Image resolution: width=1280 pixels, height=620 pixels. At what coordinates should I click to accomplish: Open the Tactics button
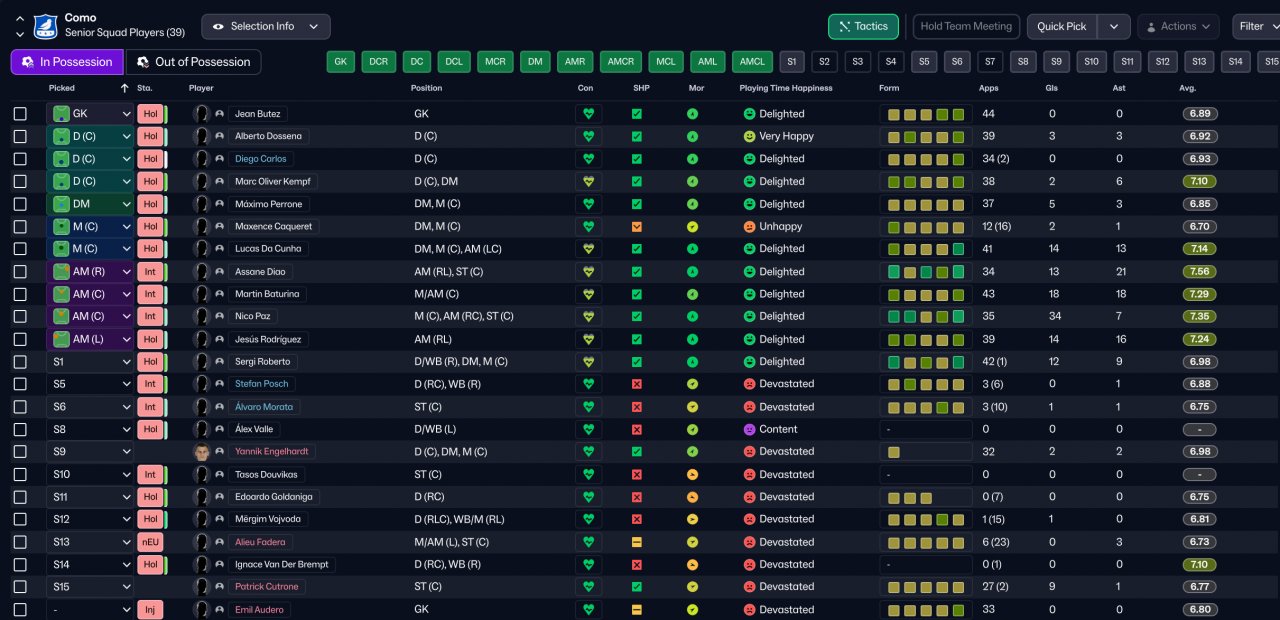pos(863,27)
